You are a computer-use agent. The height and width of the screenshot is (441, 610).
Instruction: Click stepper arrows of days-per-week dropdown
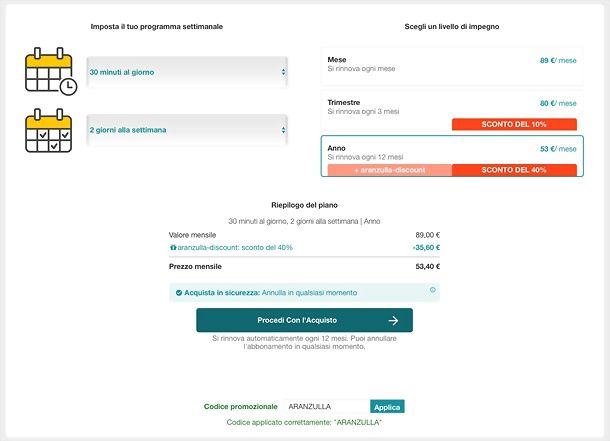click(283, 130)
